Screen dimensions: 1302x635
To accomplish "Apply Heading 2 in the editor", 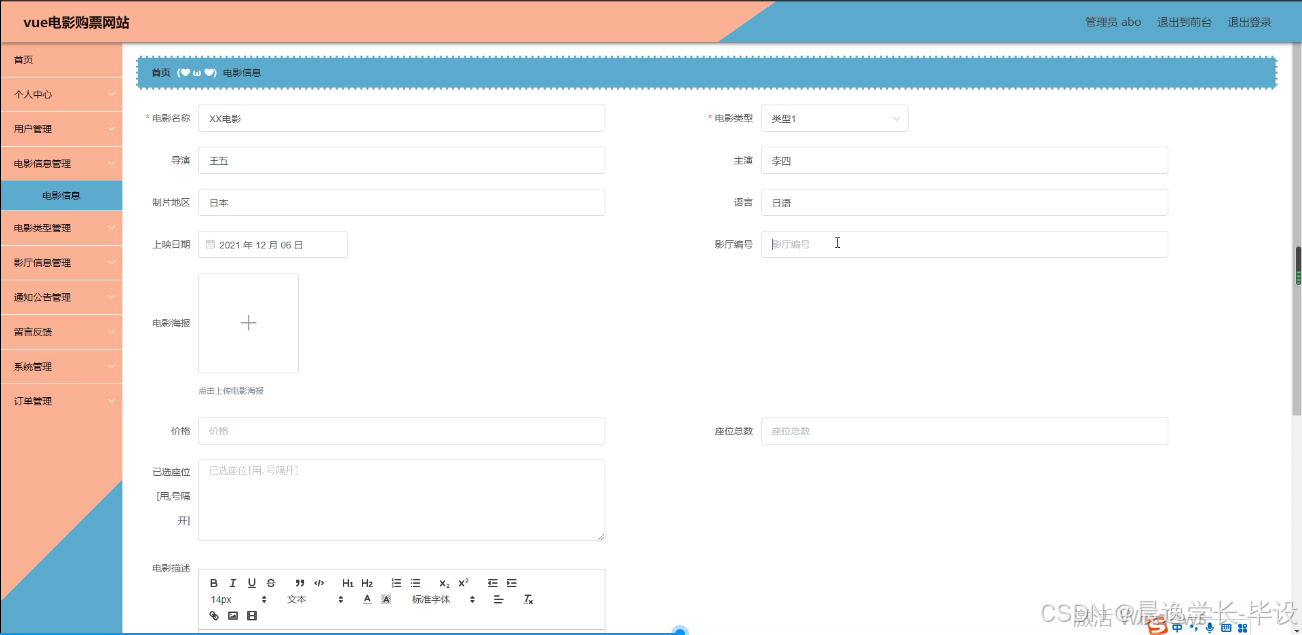I will pyautogui.click(x=367, y=583).
